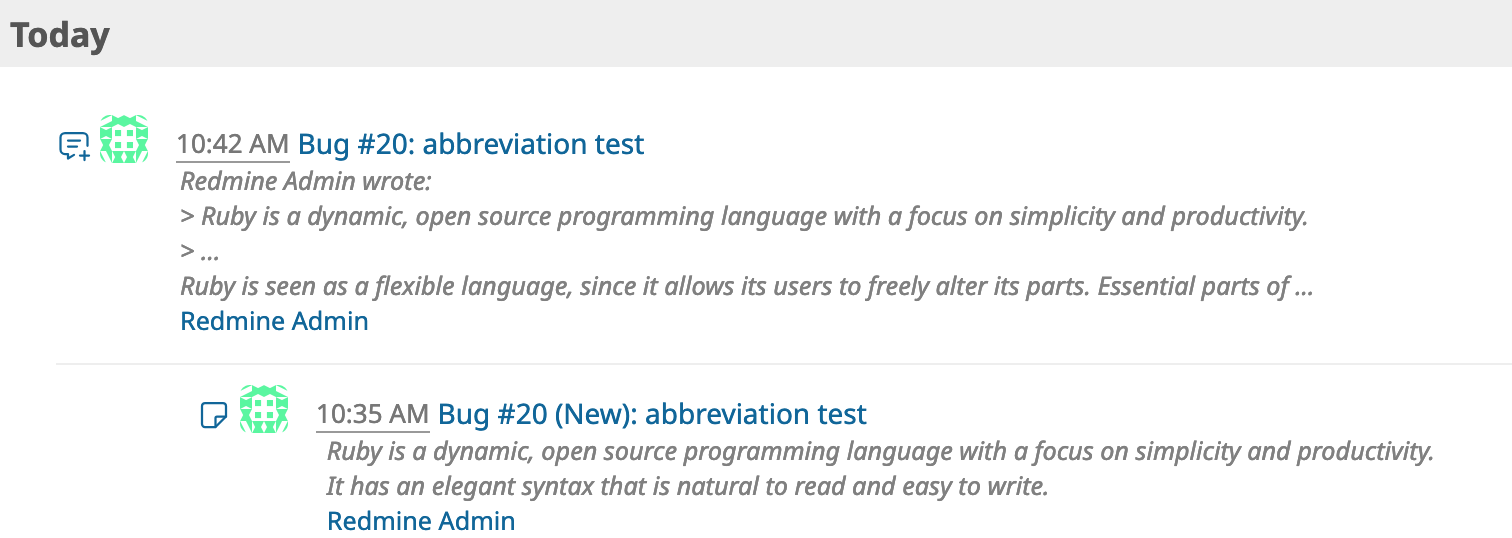Click the green avatar beside the 10:42 AM entry

coord(124,139)
